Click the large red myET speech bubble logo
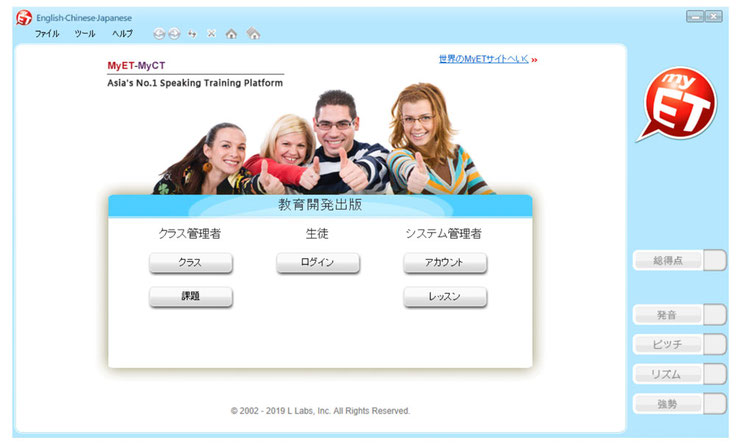The height and width of the screenshot is (446, 736). coord(677,104)
